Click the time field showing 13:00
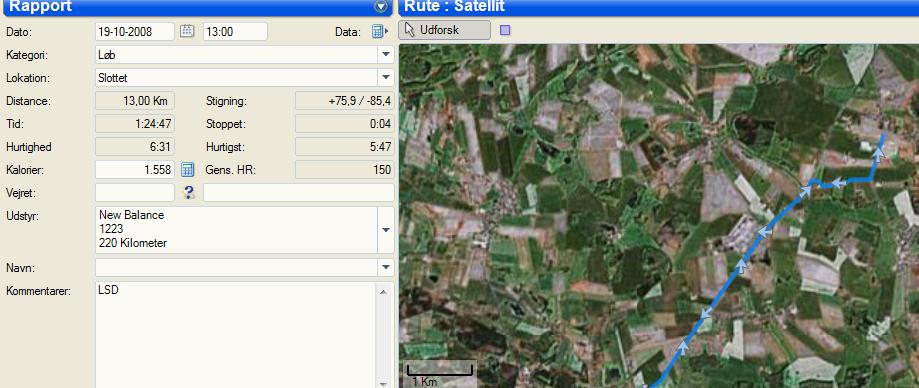Screen dimensions: 919x388 pyautogui.click(x=235, y=32)
